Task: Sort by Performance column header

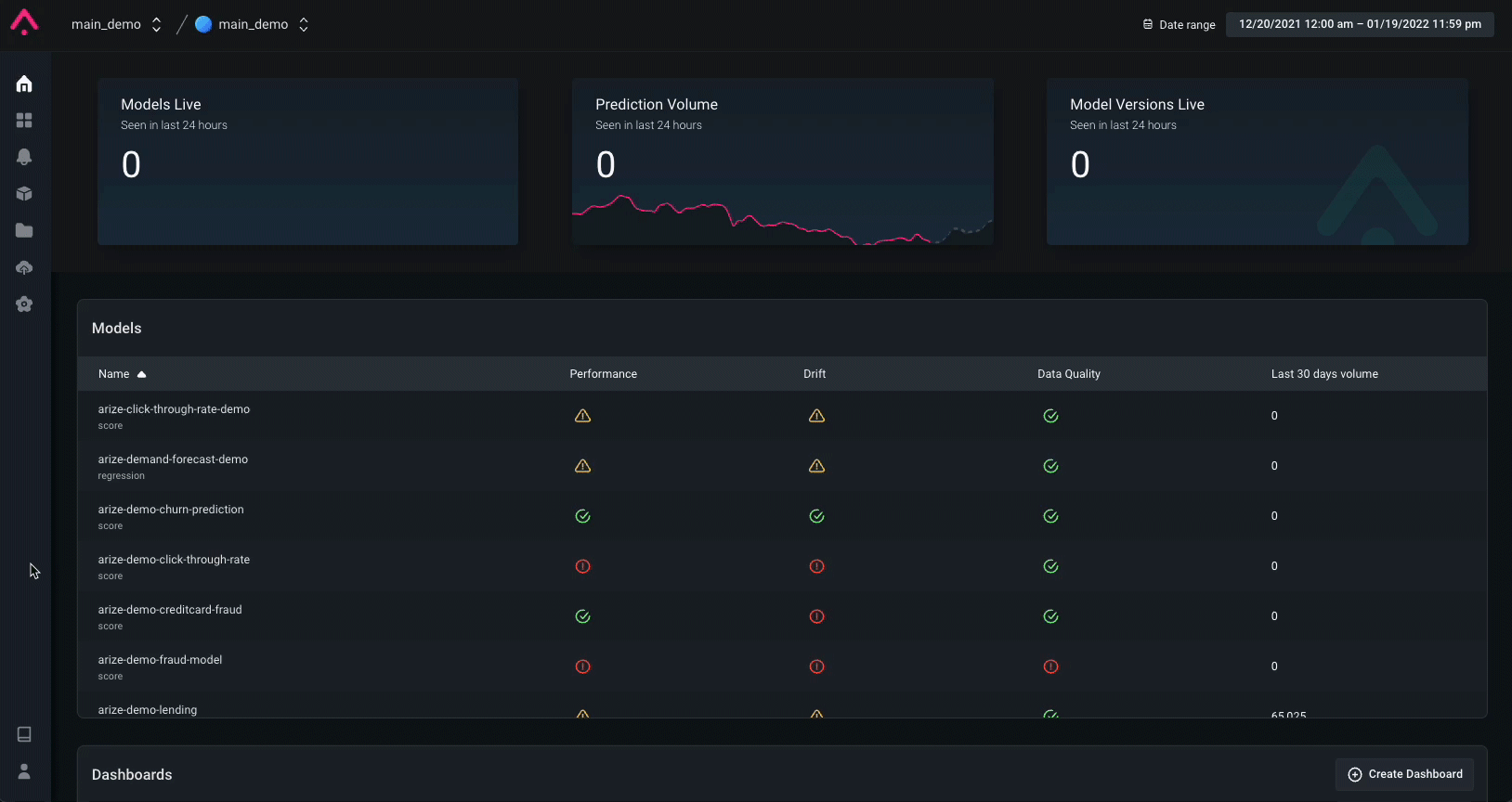Action: tap(603, 374)
